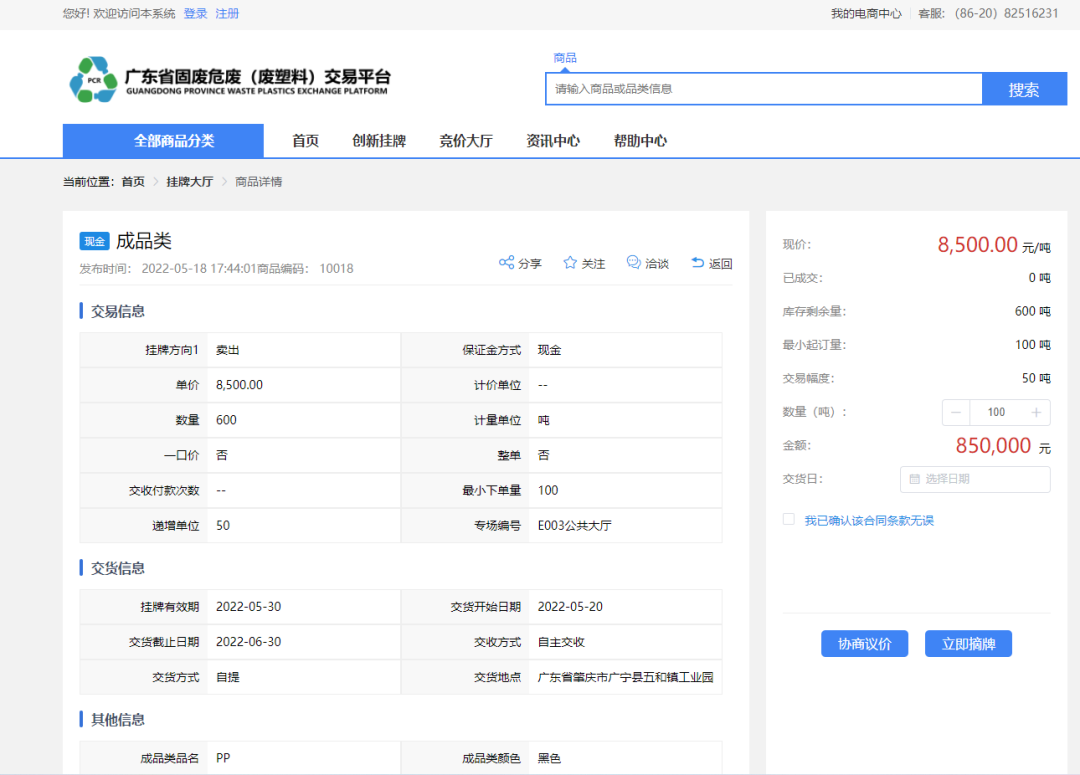
Task: Click the 搜索 search button
Action: point(1024,89)
